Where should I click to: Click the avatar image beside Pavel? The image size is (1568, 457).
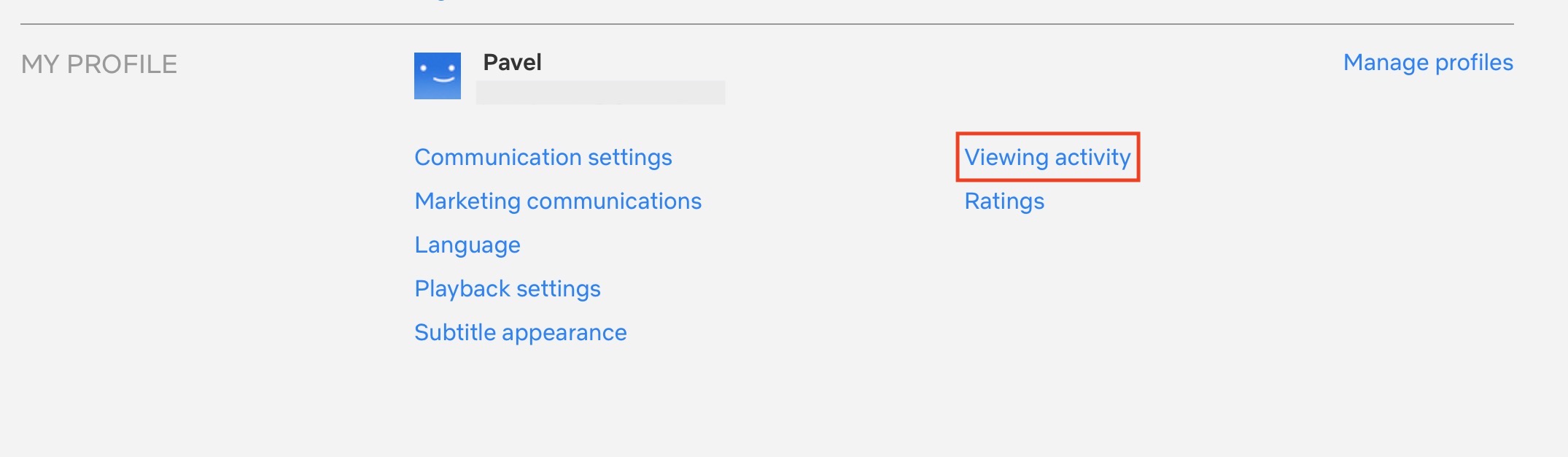tap(438, 76)
